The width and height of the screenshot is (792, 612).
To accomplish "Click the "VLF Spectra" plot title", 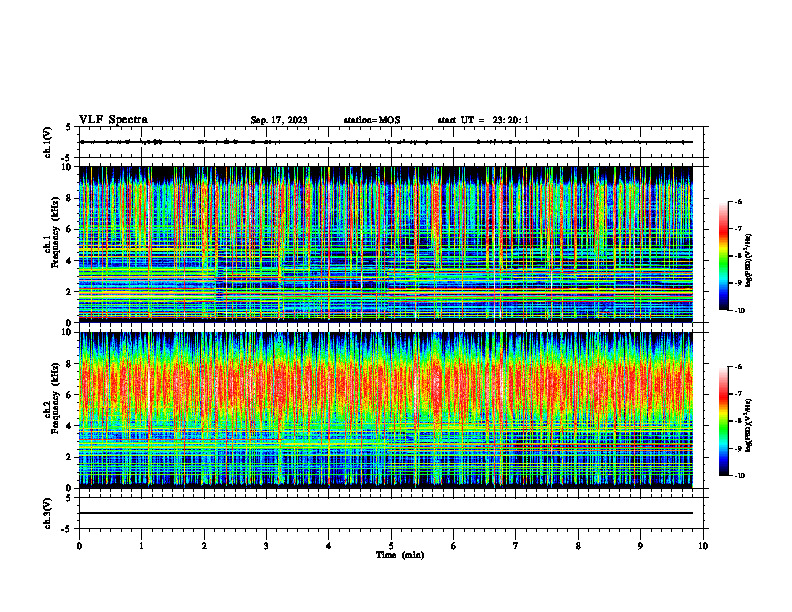I will coord(113,120).
